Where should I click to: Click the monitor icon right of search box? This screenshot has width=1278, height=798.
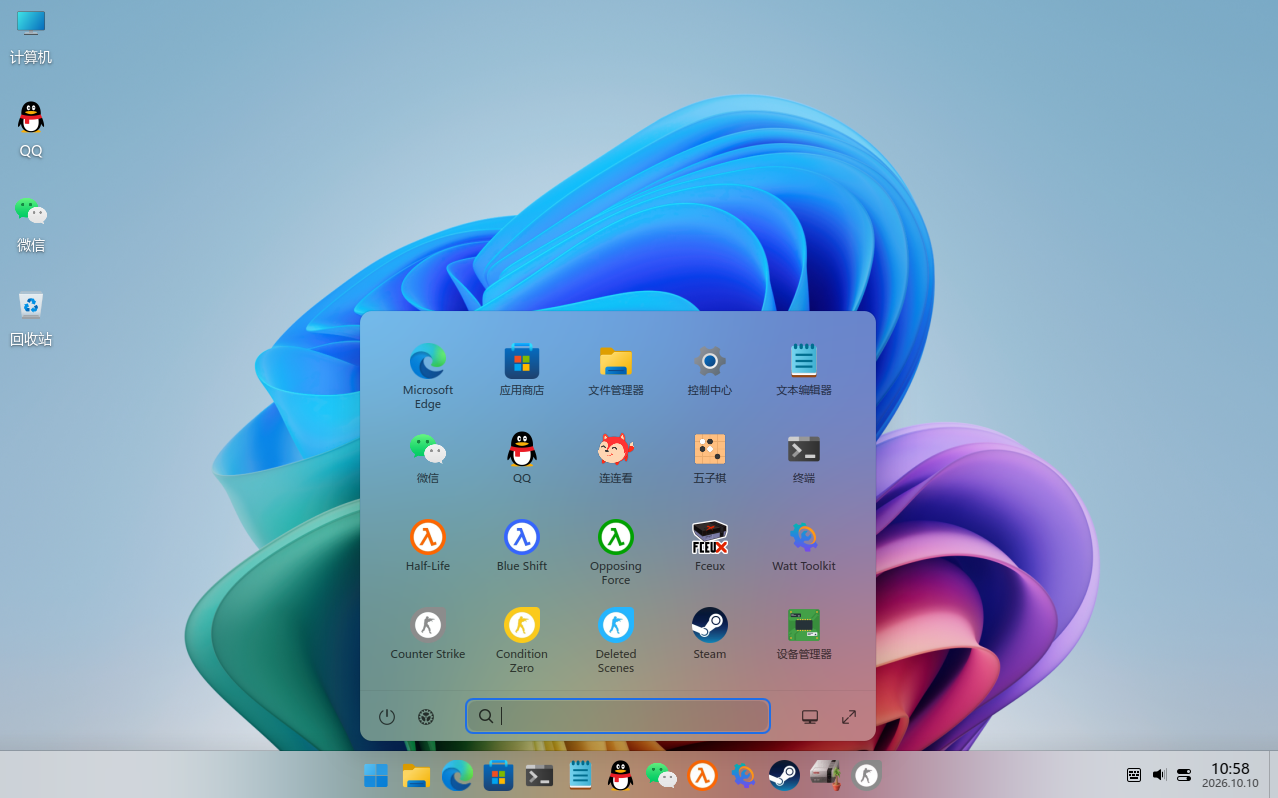coord(810,716)
